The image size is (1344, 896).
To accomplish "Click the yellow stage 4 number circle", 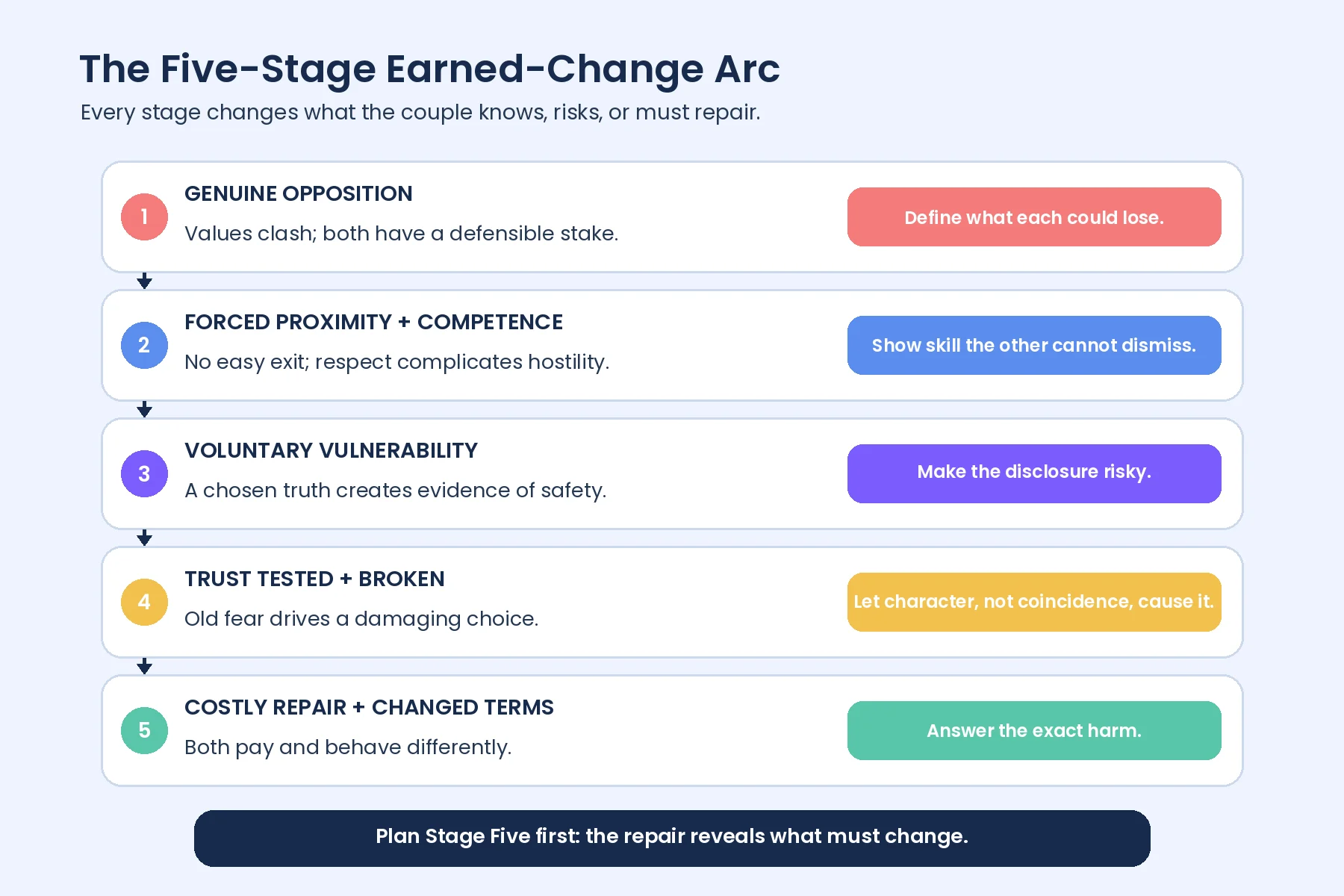I will tap(144, 602).
